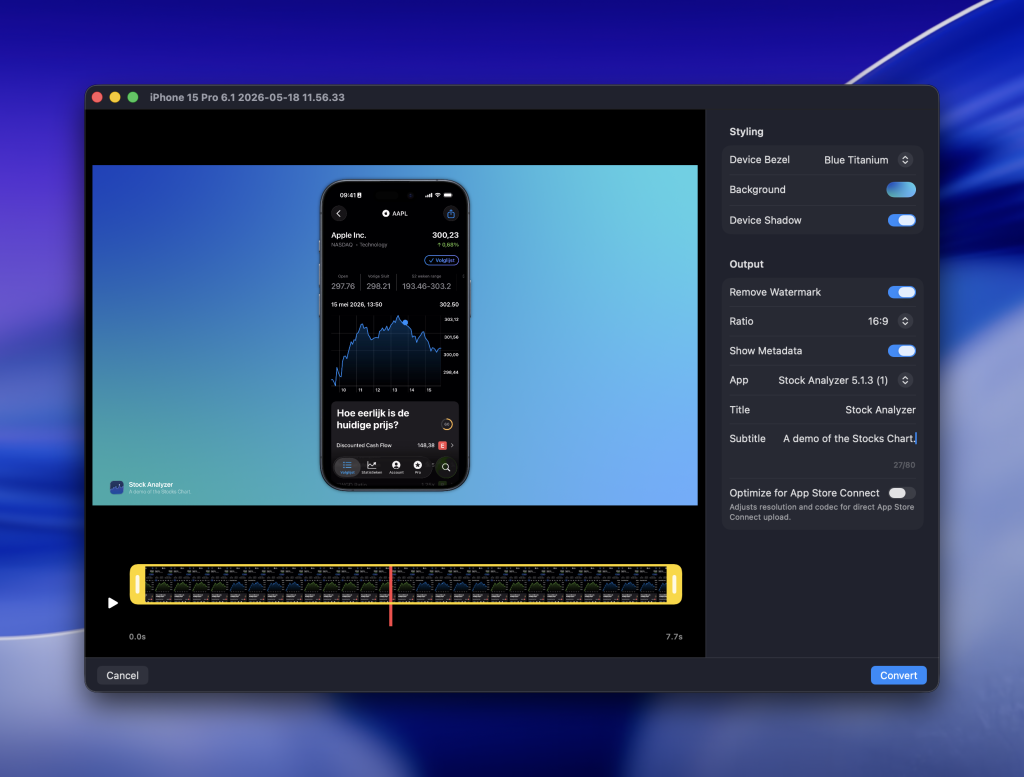The image size is (1024, 777).
Task: Click the red playhead marker on timeline
Action: pyautogui.click(x=391, y=595)
